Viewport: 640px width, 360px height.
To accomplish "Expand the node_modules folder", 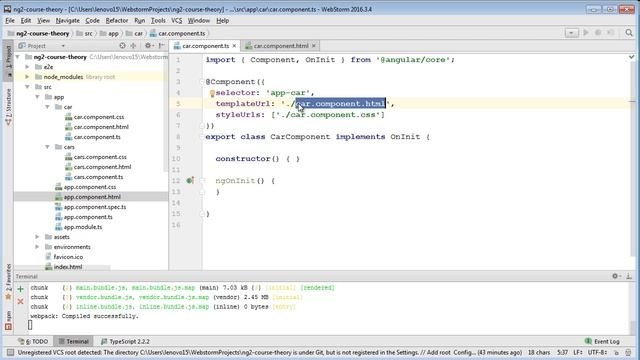I will (x=27, y=77).
